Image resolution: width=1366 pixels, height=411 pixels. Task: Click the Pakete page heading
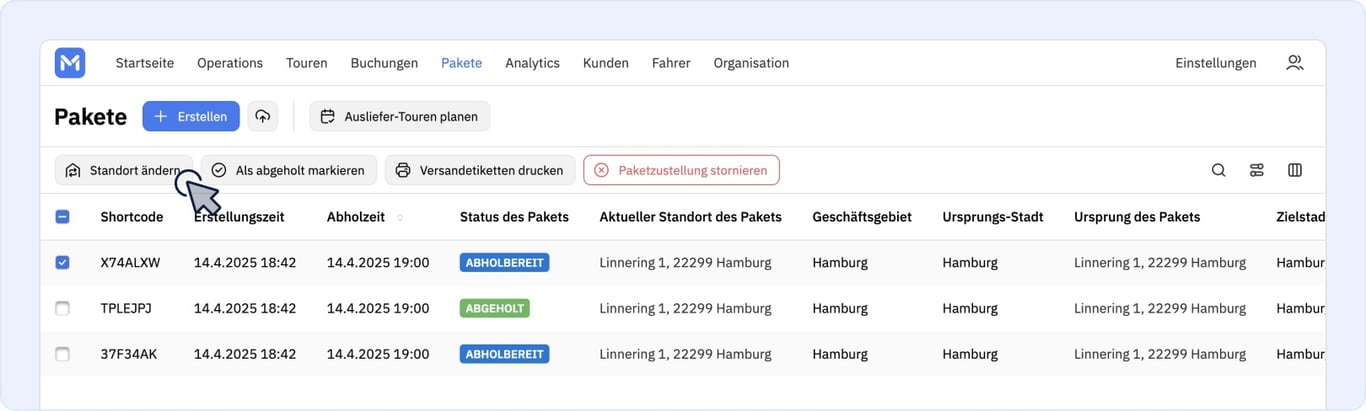click(91, 117)
